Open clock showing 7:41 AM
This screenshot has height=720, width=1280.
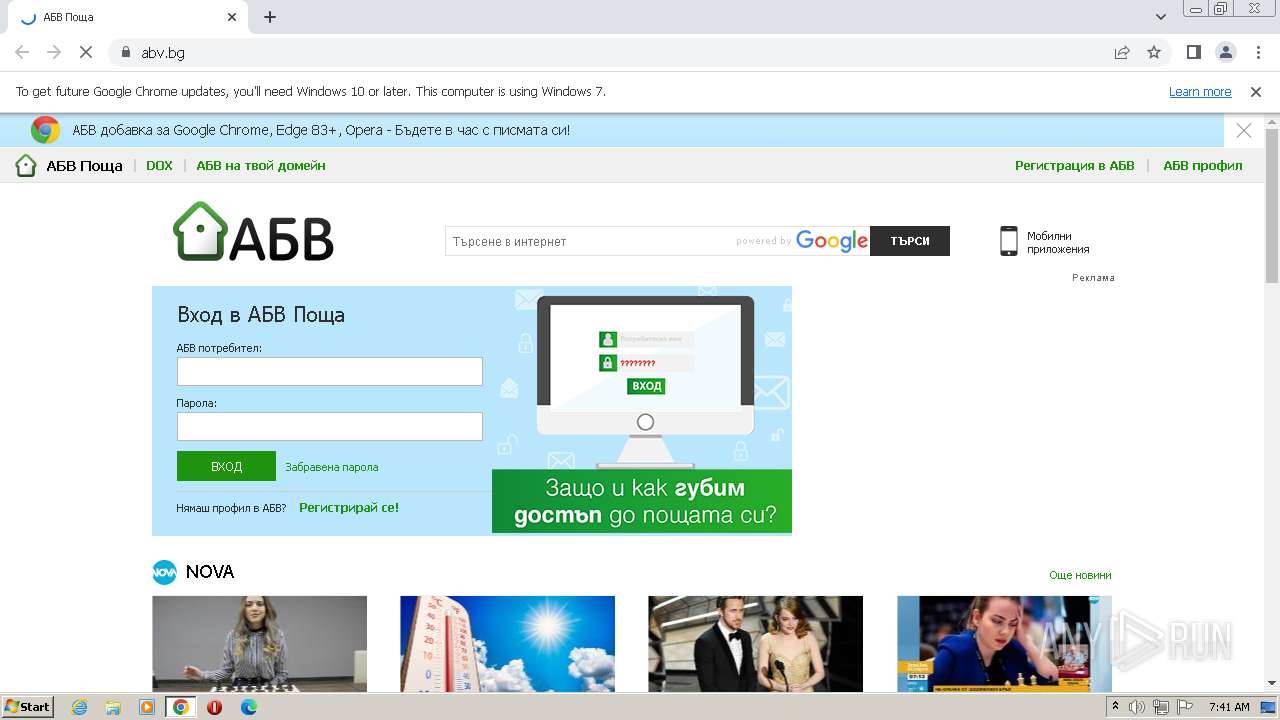point(1229,707)
